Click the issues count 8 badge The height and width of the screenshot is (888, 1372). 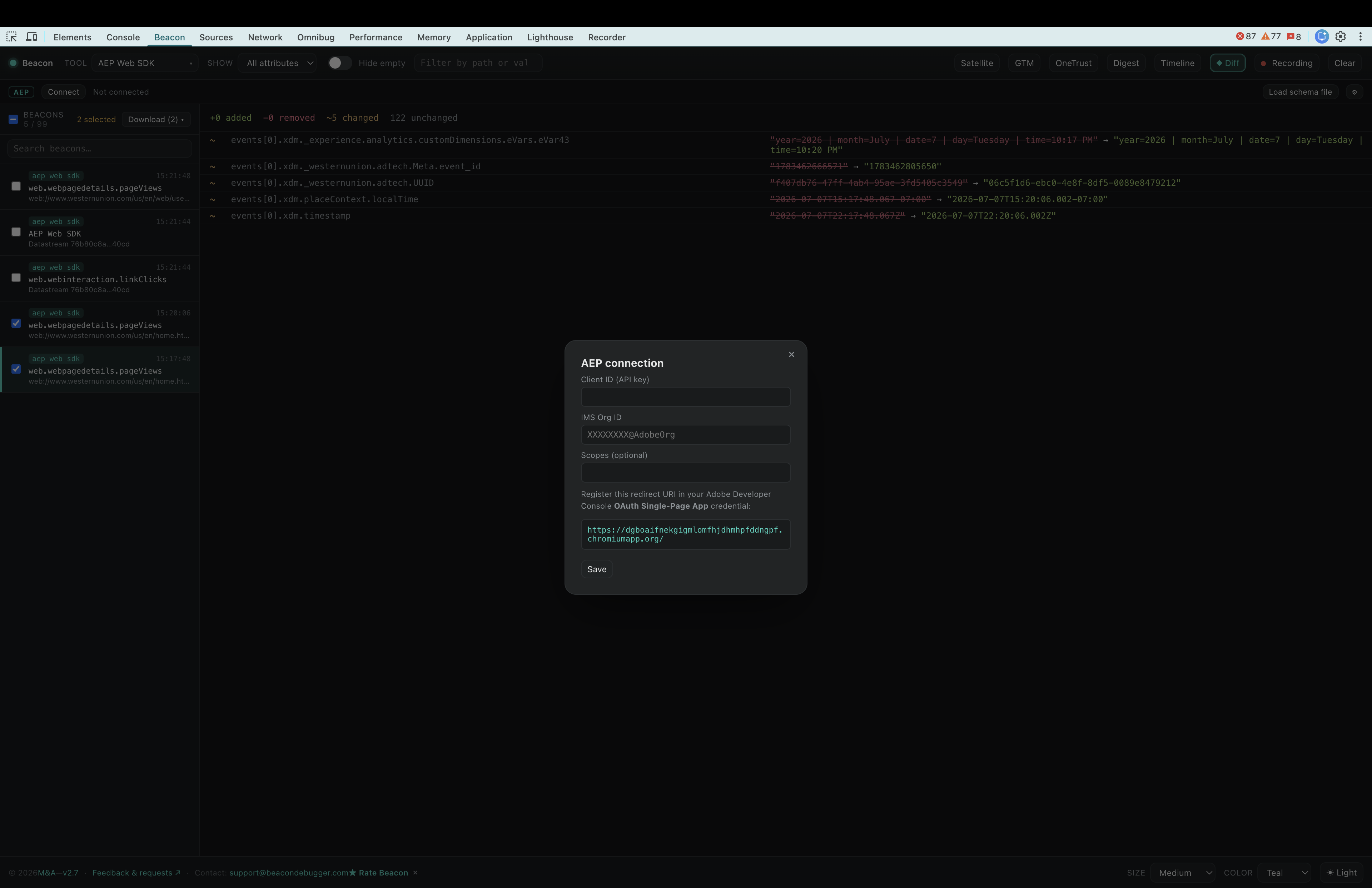tap(1294, 37)
